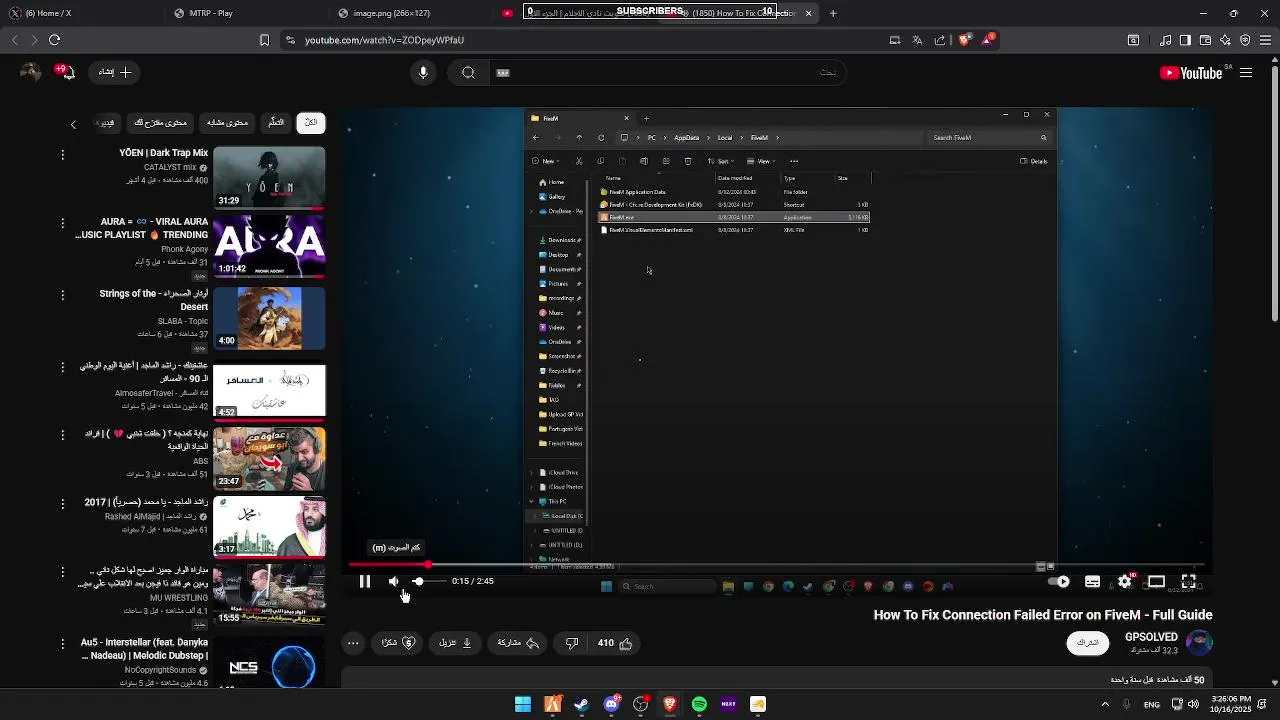Open the Au5 - Interstellar video title
1280x720 pixels.
click(144, 648)
